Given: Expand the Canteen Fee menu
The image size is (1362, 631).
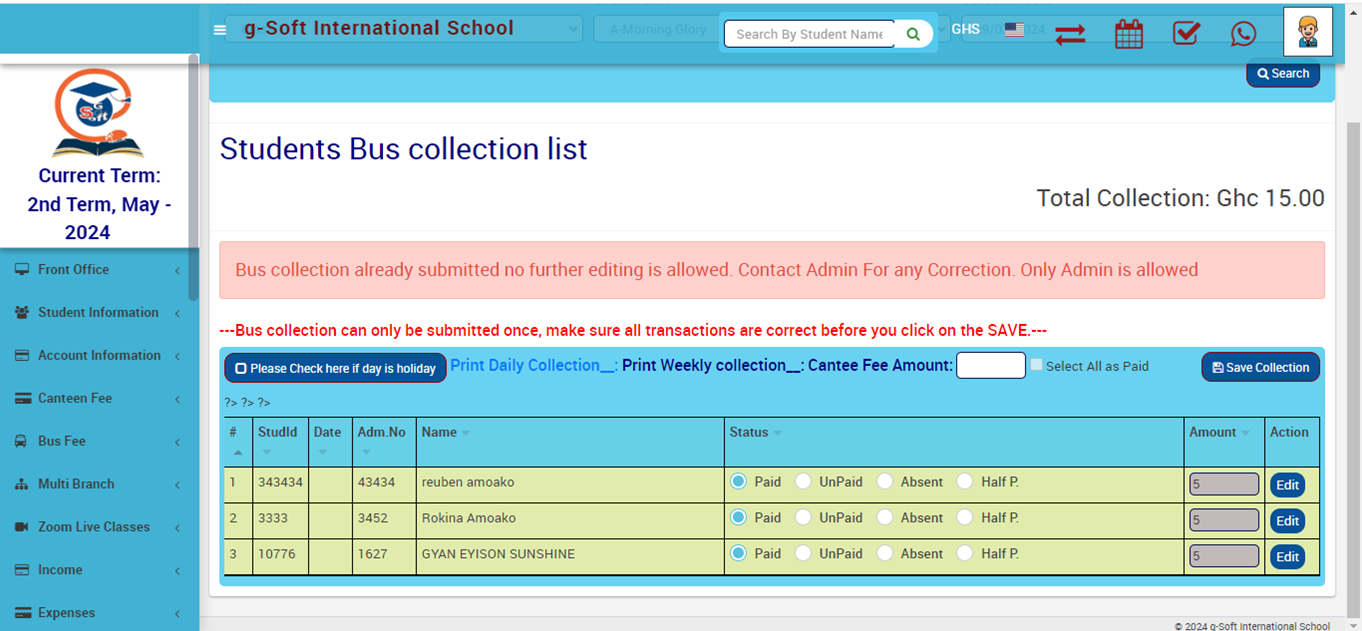Looking at the screenshot, I should click(98, 398).
